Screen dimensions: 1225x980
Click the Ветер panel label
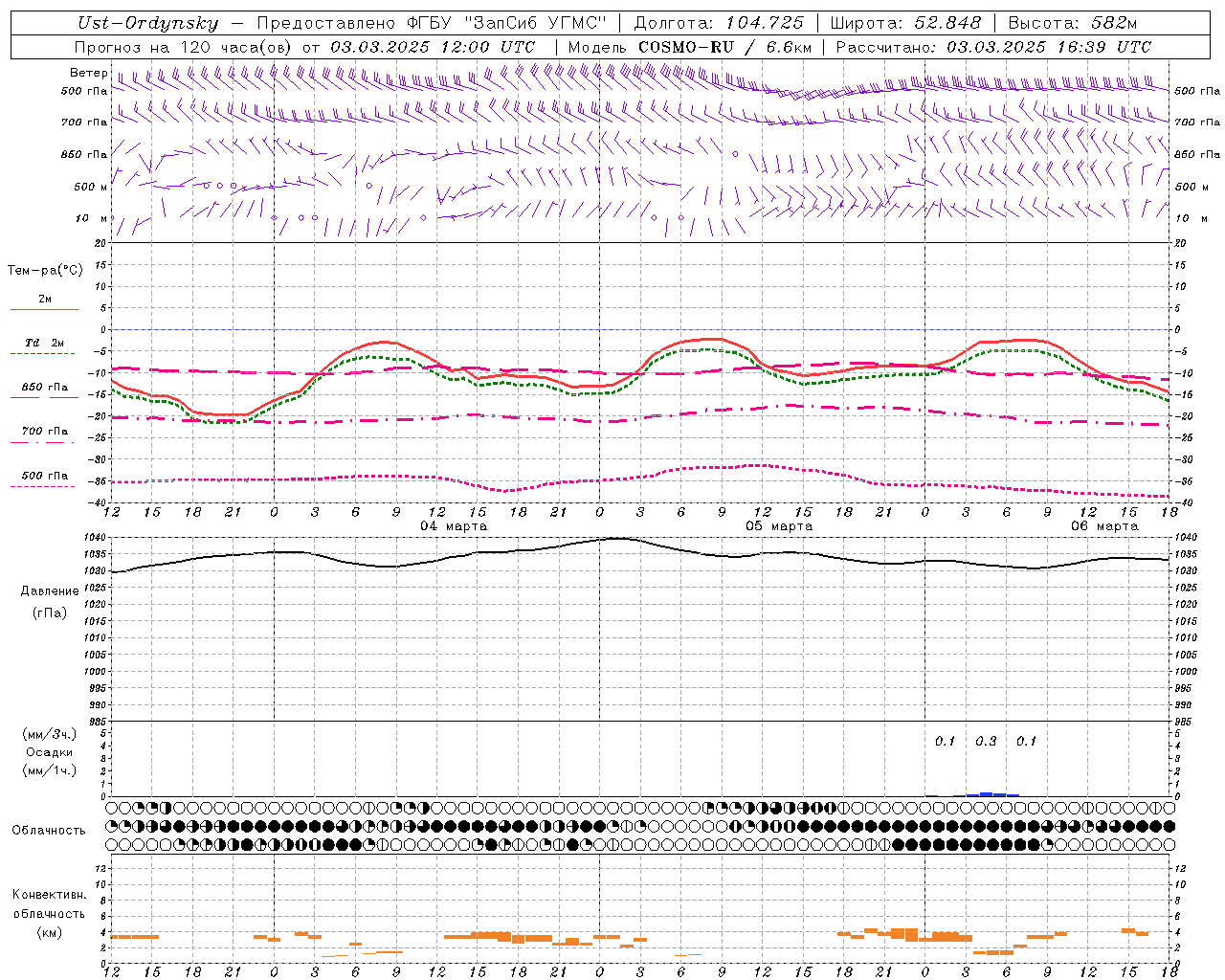pos(88,73)
